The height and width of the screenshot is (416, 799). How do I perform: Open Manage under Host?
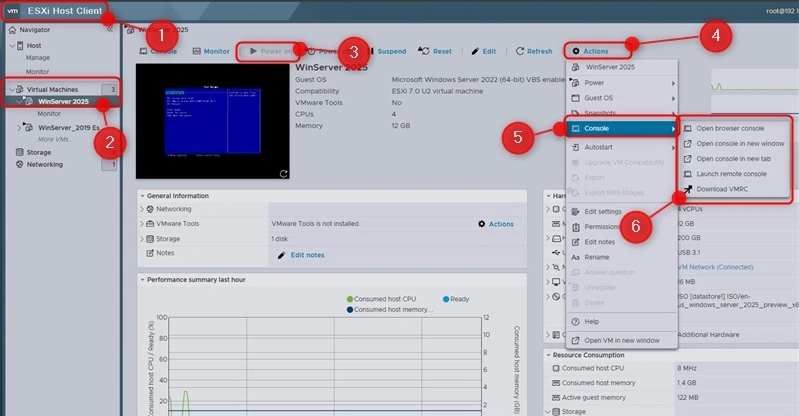click(x=38, y=58)
